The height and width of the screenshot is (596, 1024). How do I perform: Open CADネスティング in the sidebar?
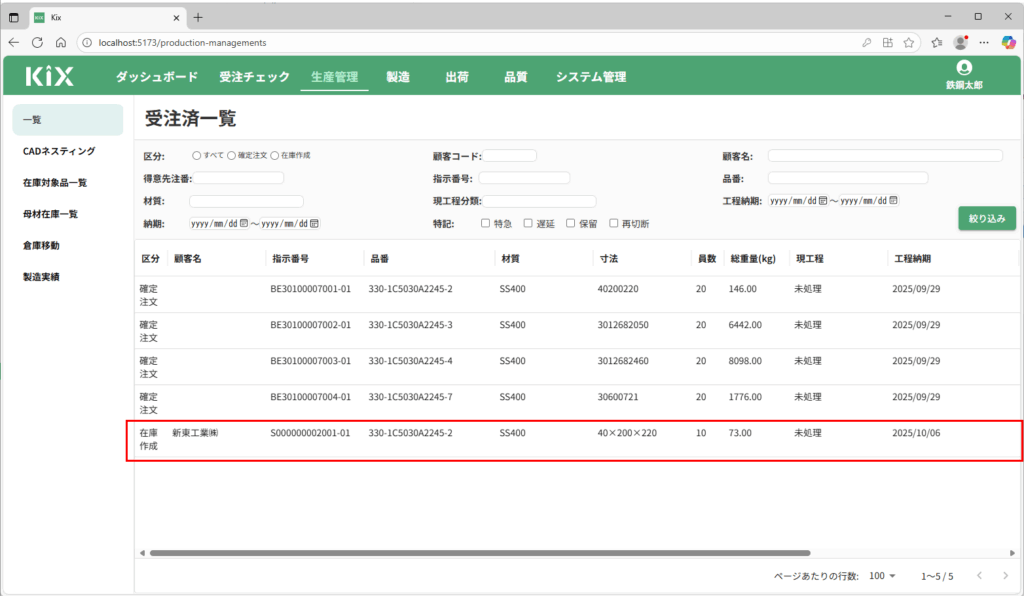click(59, 151)
